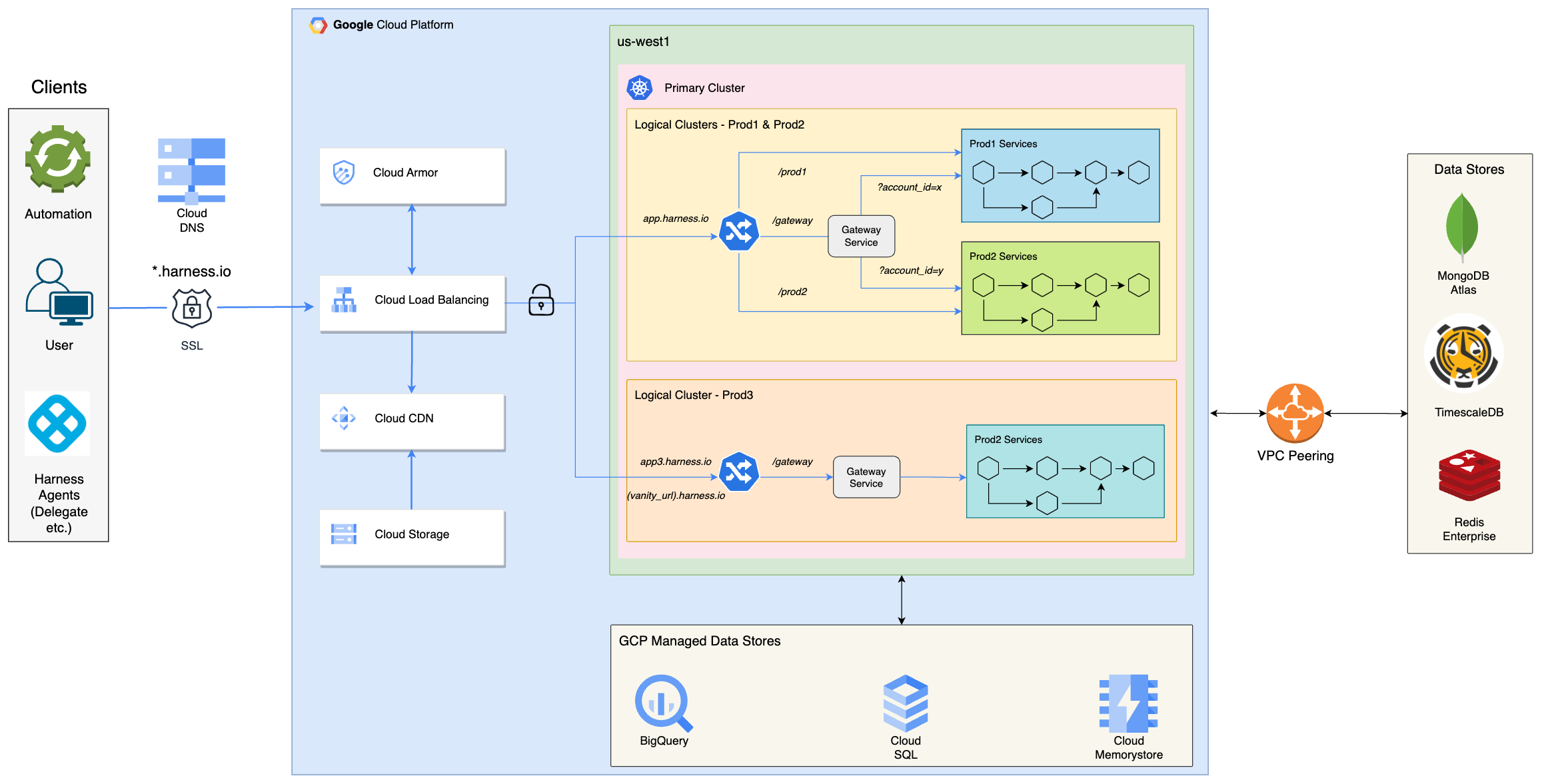Click the BigQuery magnifier icon
Screen dimensions: 1542x784
coord(663,703)
